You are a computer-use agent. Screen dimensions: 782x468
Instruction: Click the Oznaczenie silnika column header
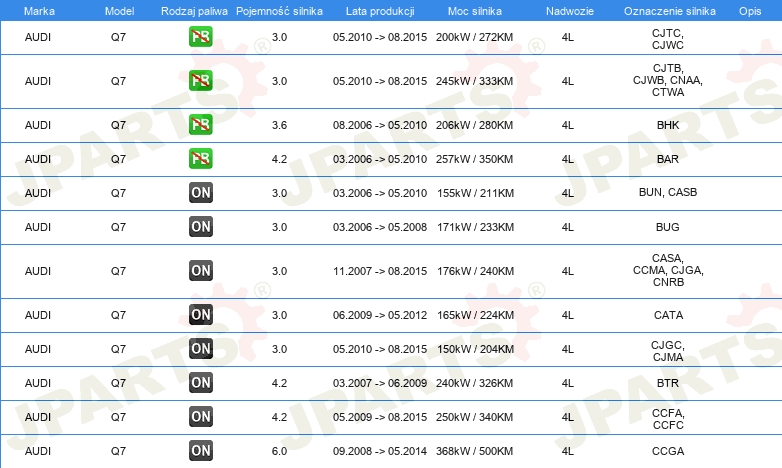669,11
